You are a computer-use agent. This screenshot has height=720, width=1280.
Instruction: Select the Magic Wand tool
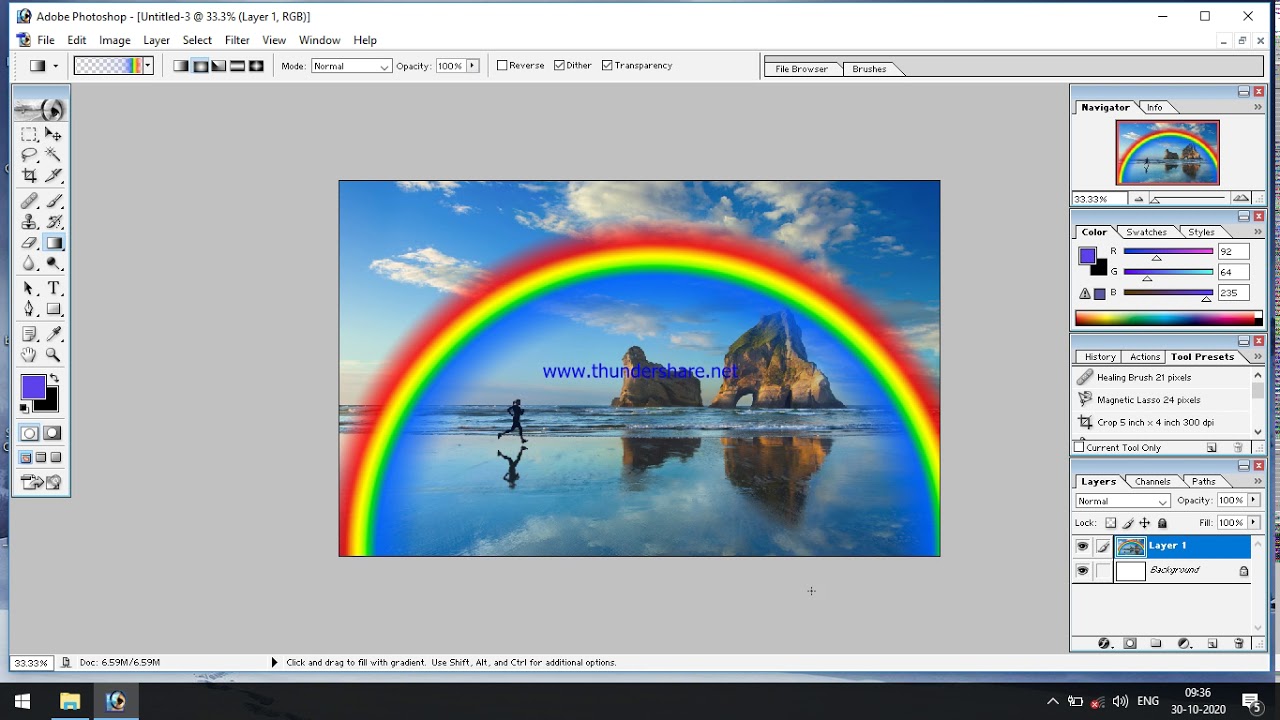pos(53,155)
